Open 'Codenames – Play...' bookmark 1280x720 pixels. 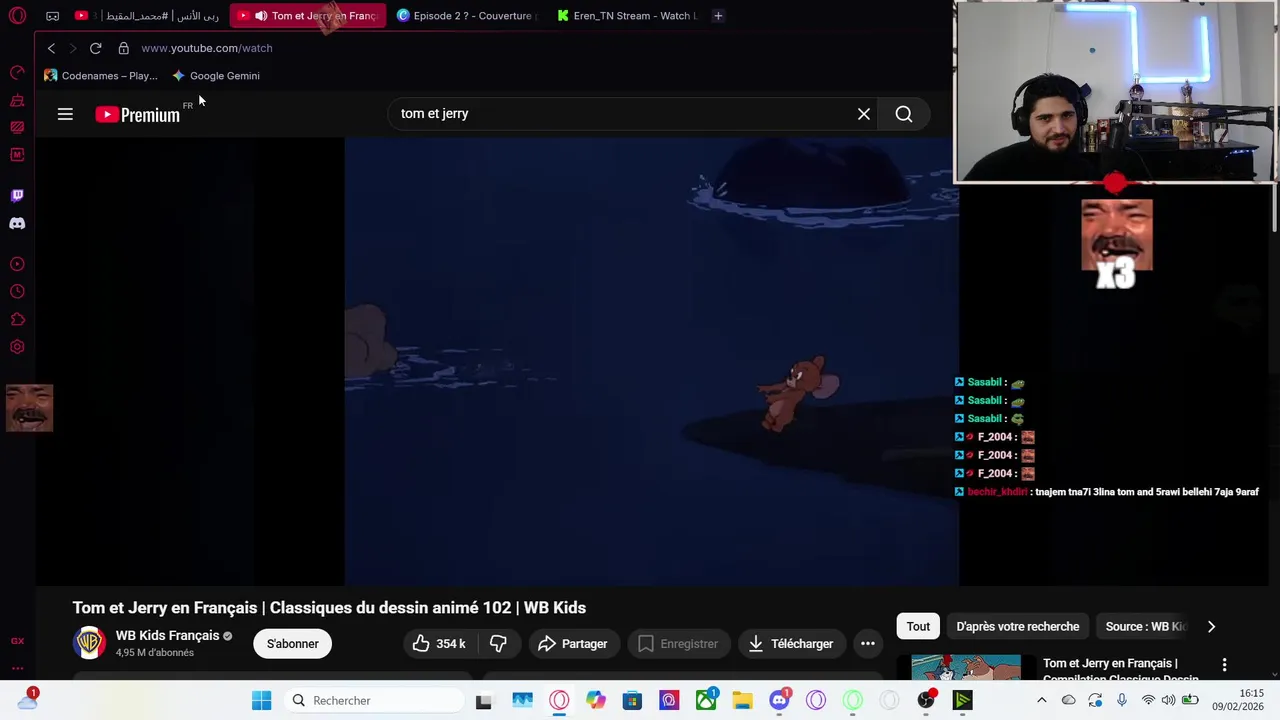tap(100, 76)
